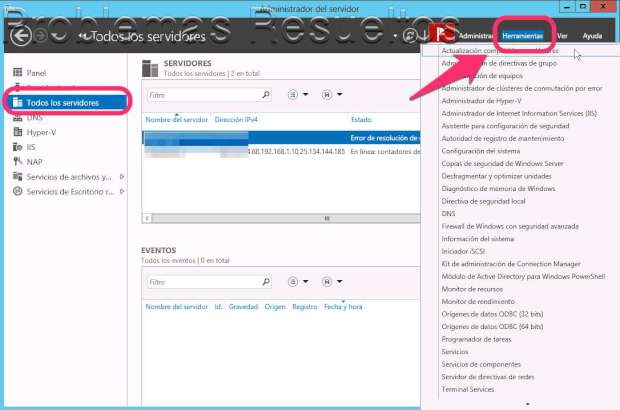This screenshot has height=410, width=620.
Task: Select Monitor de rendimiento
Action: tap(478, 301)
